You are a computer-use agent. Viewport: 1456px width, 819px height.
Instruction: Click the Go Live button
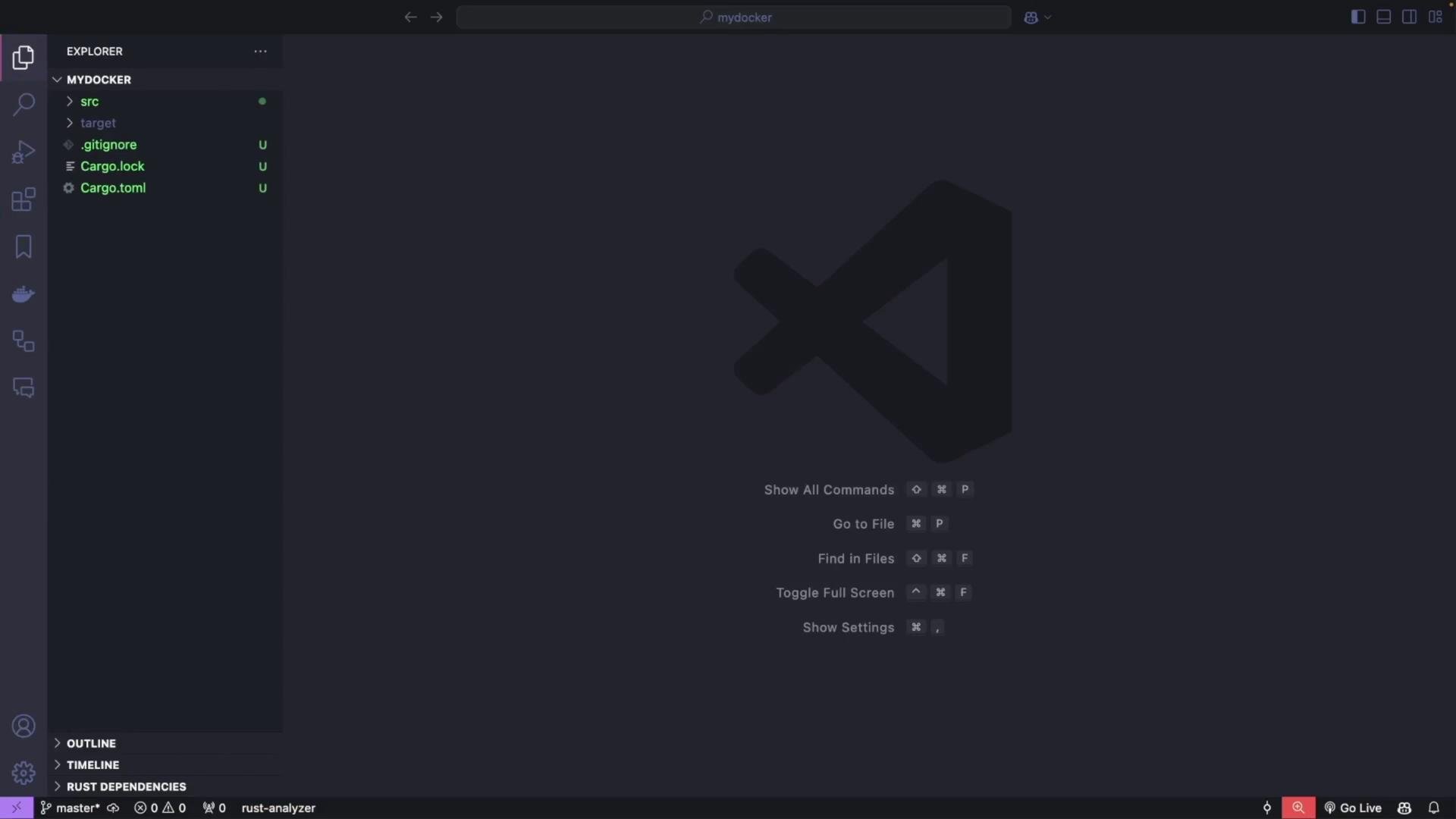[1353, 808]
